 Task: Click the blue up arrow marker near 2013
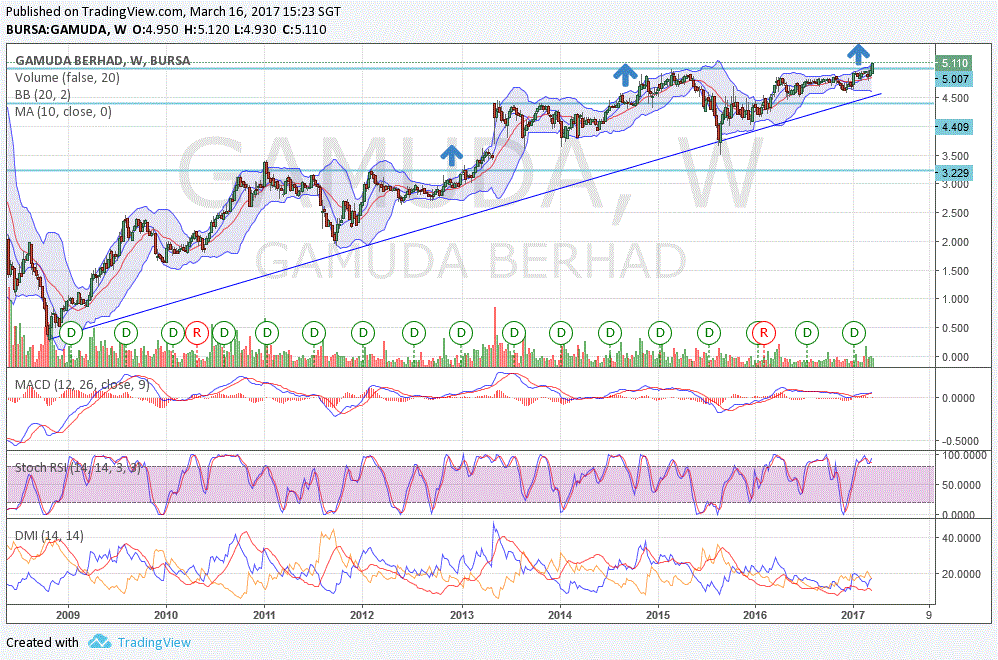[x=451, y=155]
